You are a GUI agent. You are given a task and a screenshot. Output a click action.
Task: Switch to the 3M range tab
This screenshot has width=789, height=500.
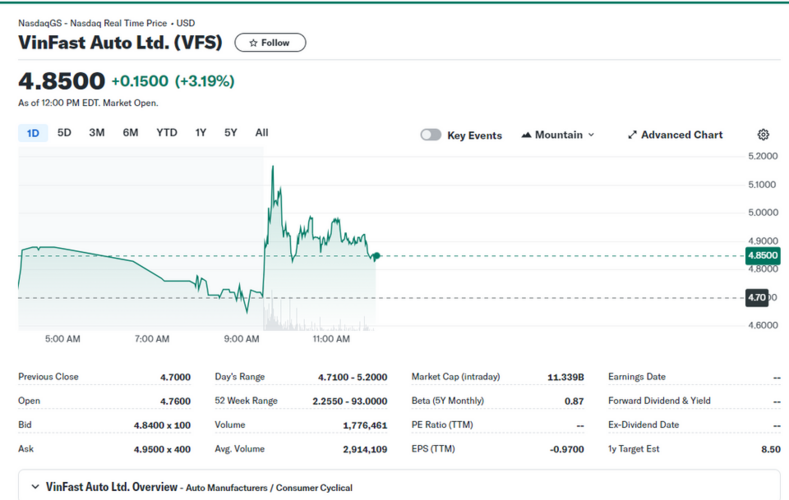[x=97, y=133]
